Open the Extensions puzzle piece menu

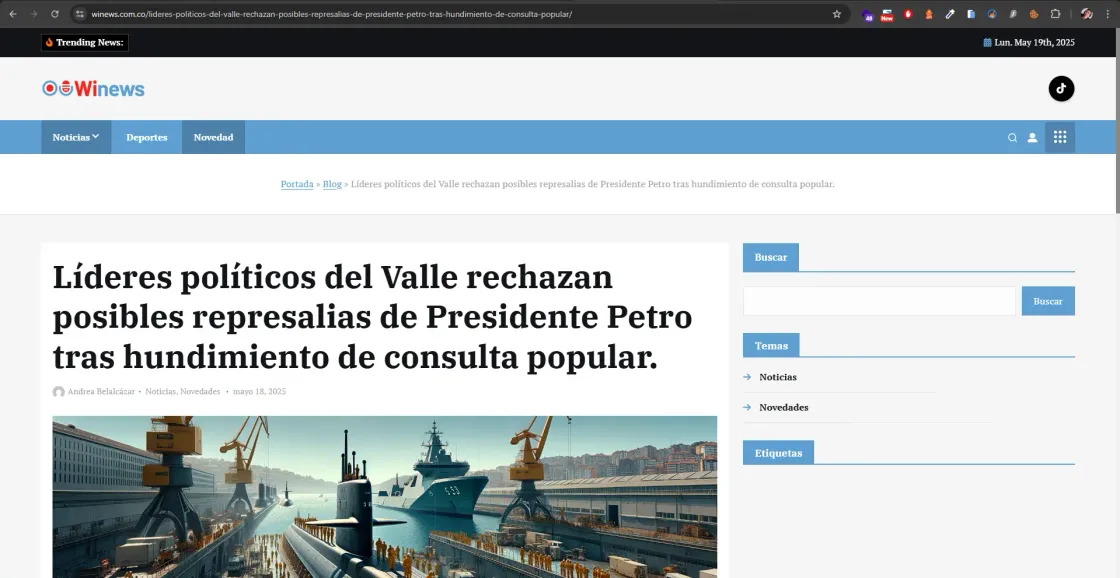[1055, 14]
